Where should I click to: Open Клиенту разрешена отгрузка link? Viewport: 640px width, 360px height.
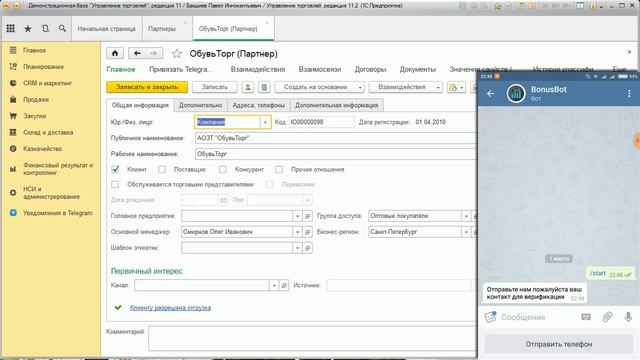coord(170,308)
